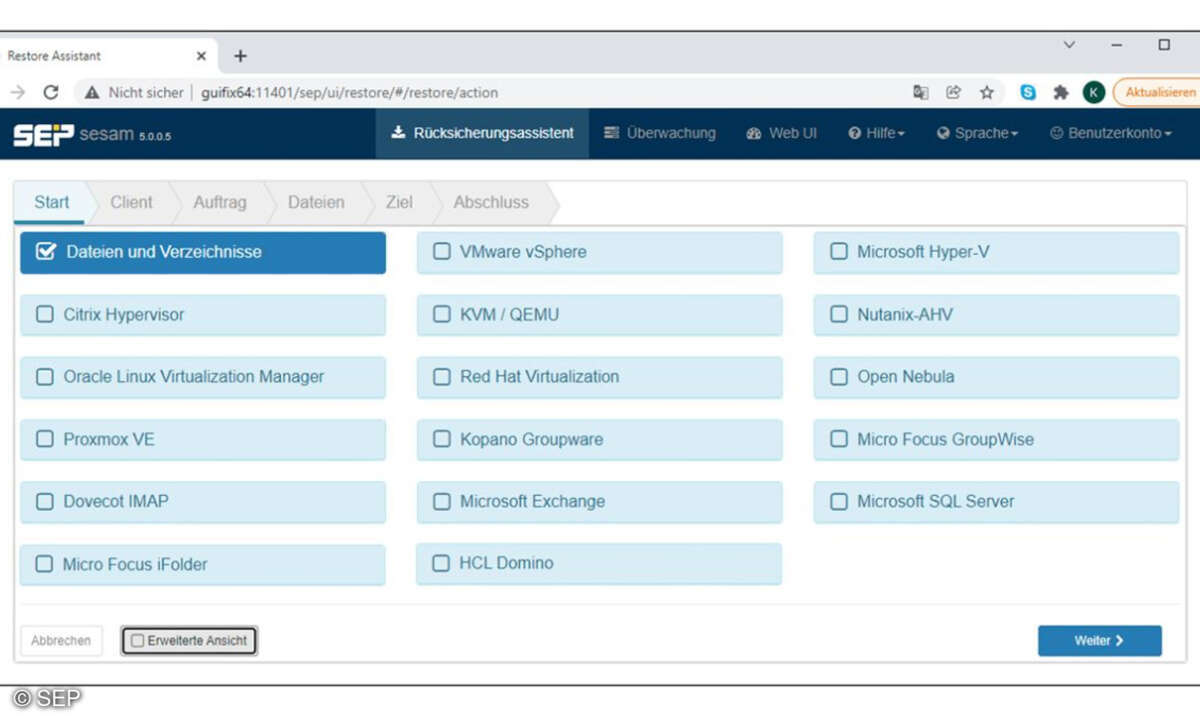Close the Restore Assistant tab
Screen dimensions: 1200x720
point(201,56)
